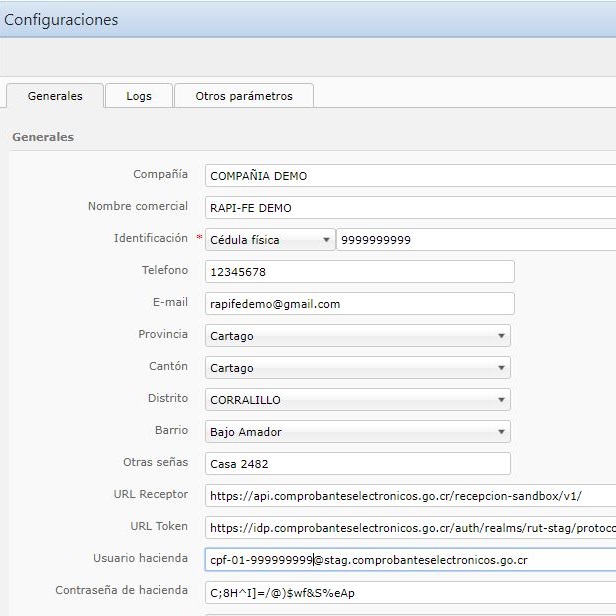The image size is (616, 616).
Task: Click the Usuario hacienda field
Action: 410,560
